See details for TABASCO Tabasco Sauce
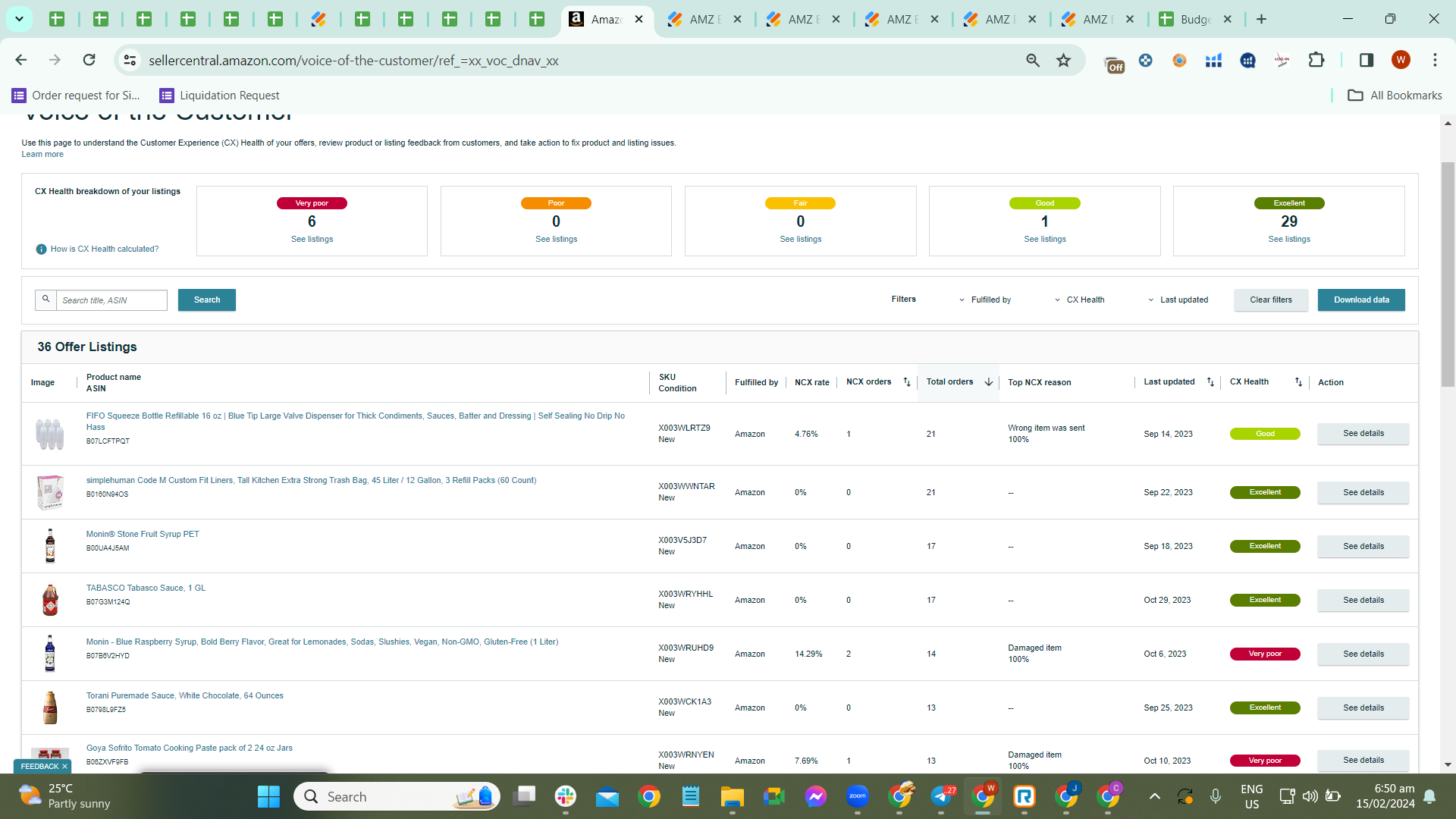The width and height of the screenshot is (1456, 819). (x=1363, y=600)
